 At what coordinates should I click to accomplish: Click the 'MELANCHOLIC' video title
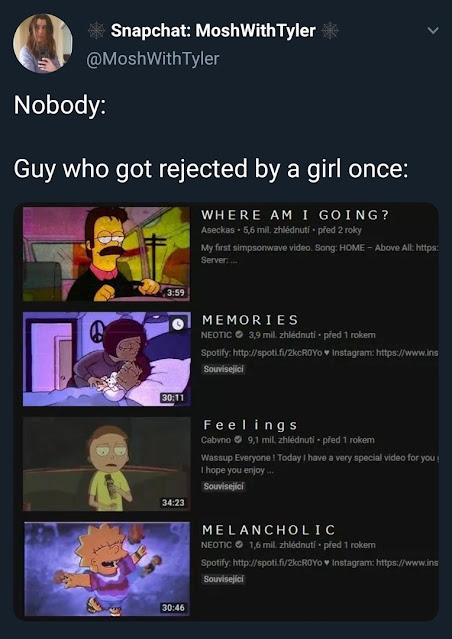coord(269,530)
